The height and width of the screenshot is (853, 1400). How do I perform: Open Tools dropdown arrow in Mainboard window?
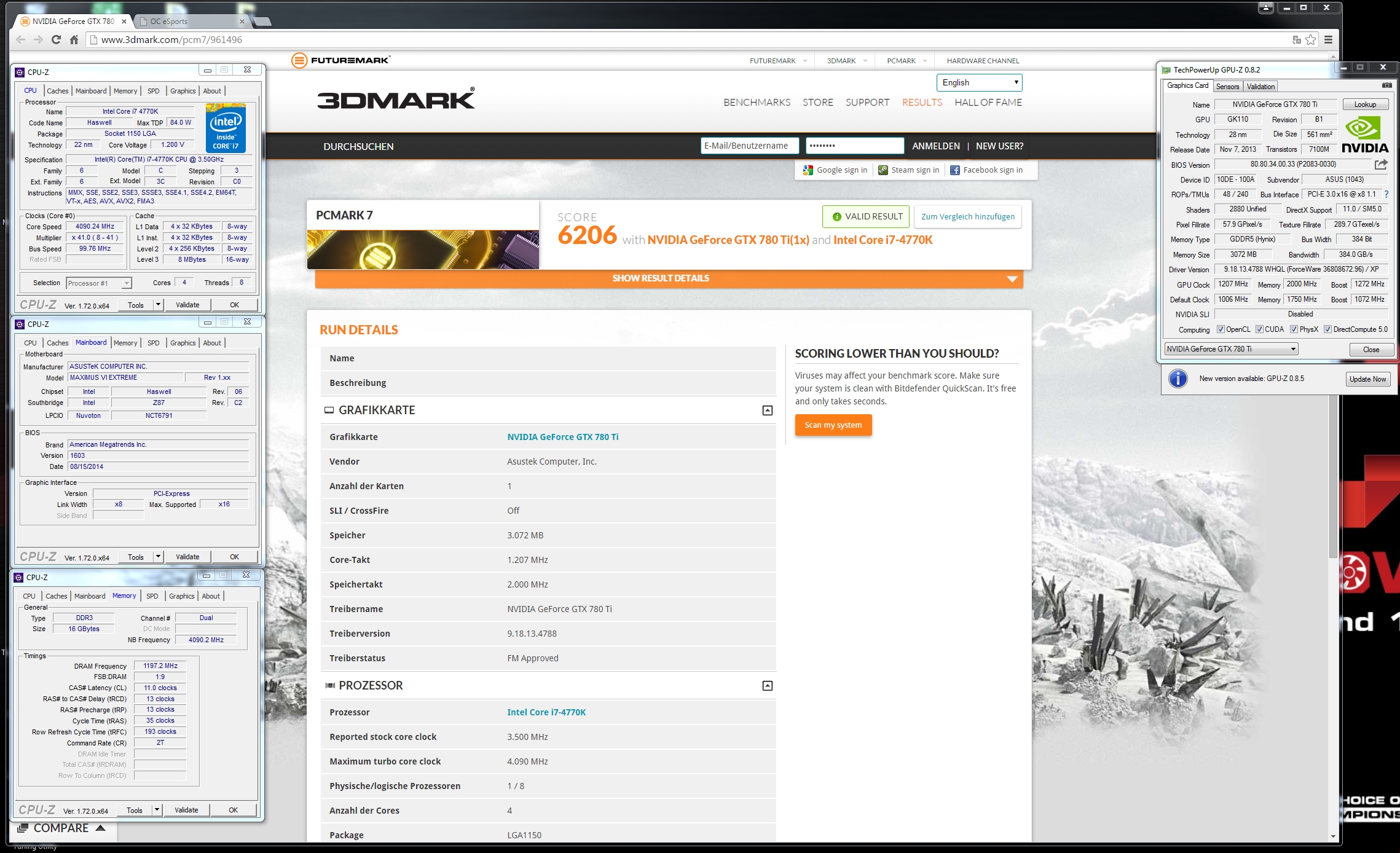(x=158, y=557)
